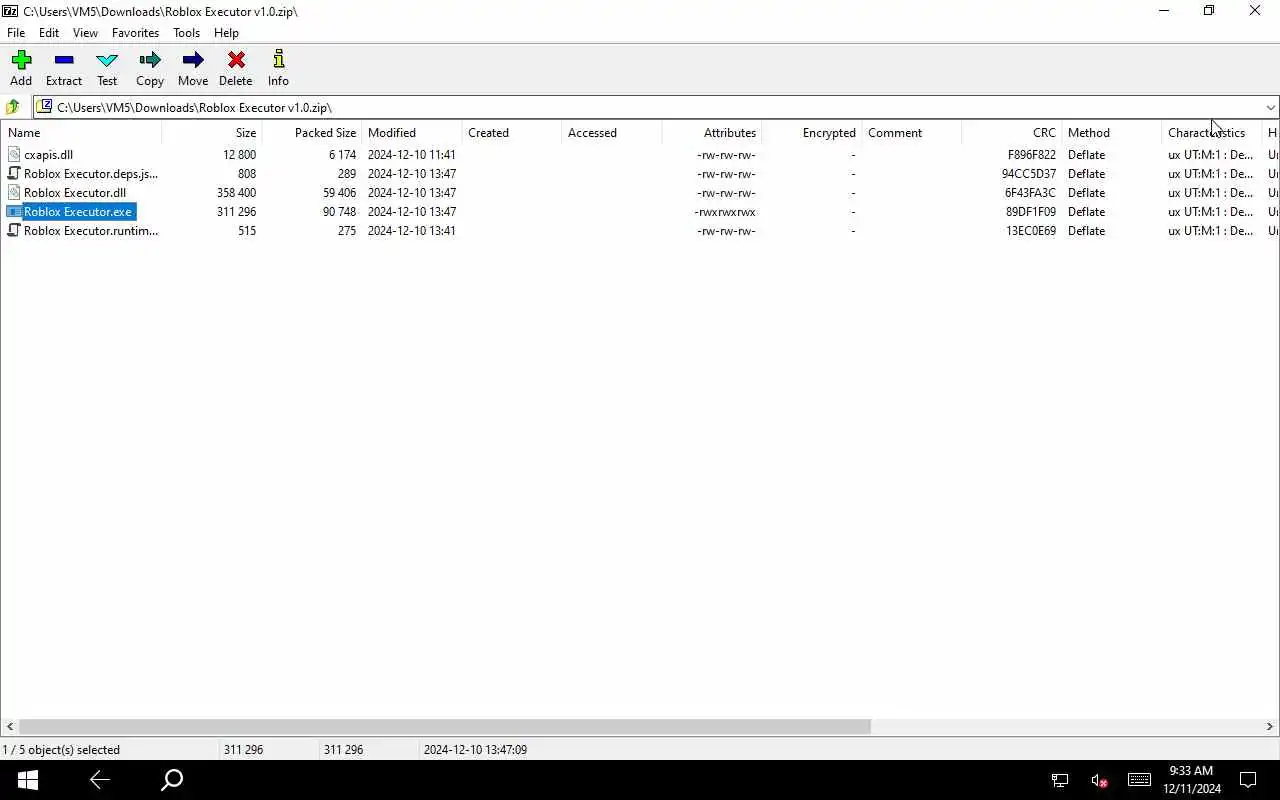Screen dimensions: 1280x800
Task: Click packed size value 90 748
Action: [339, 211]
